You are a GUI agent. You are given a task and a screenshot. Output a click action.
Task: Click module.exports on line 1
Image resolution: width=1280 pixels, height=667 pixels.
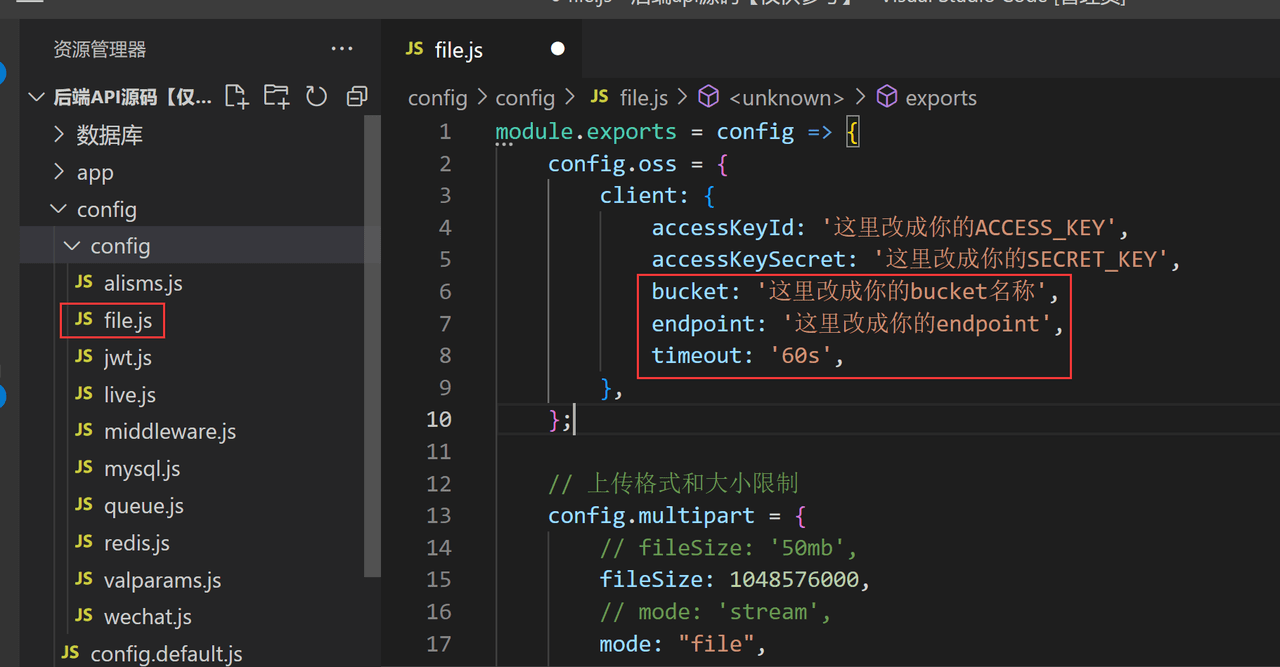point(586,131)
